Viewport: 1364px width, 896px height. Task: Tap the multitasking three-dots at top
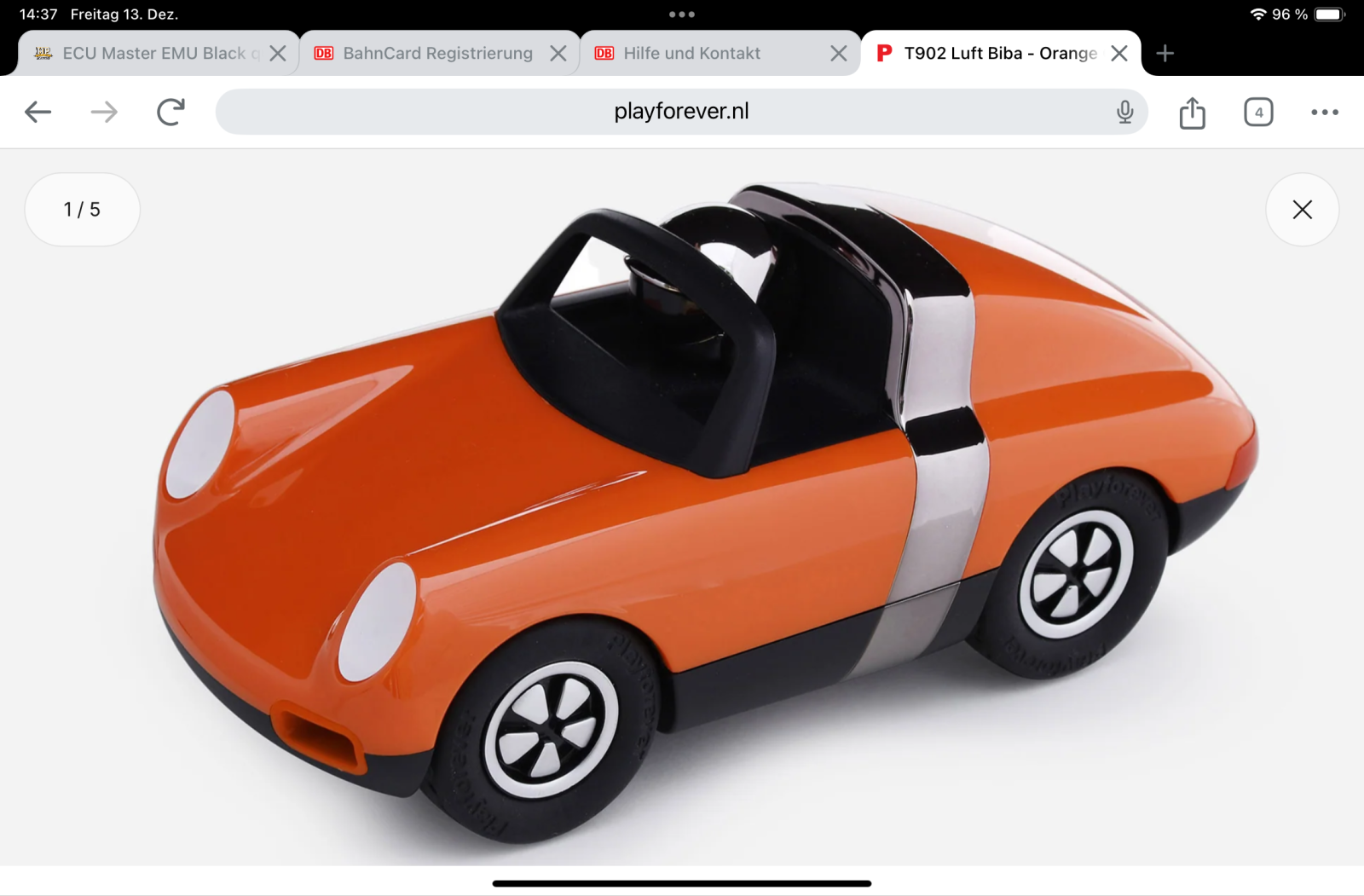coord(682,14)
